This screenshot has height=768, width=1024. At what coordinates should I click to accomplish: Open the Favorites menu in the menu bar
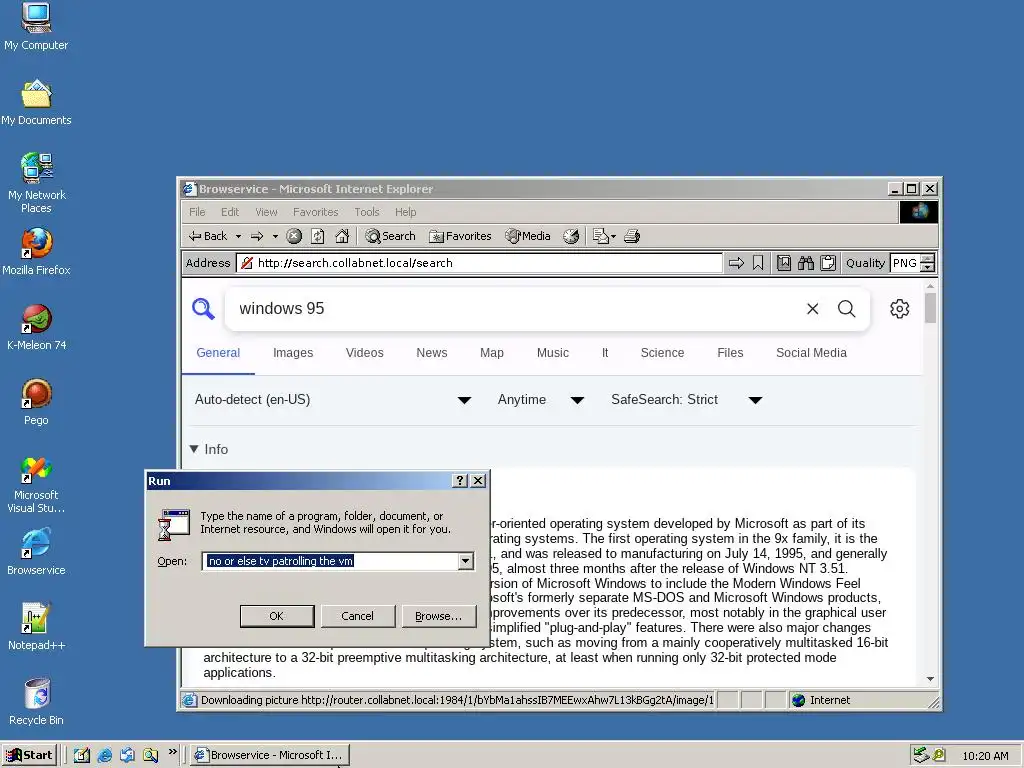(x=315, y=212)
